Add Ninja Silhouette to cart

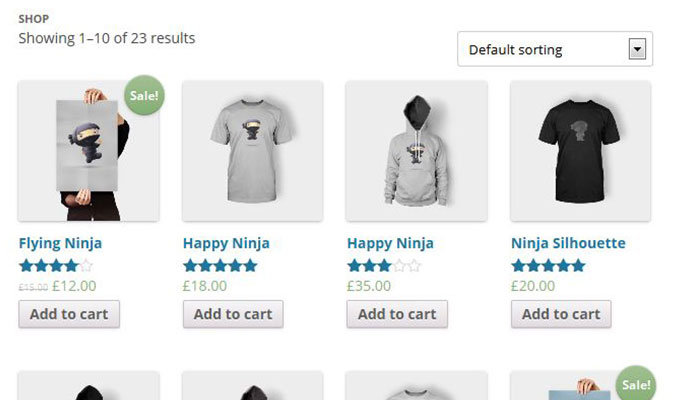561,314
